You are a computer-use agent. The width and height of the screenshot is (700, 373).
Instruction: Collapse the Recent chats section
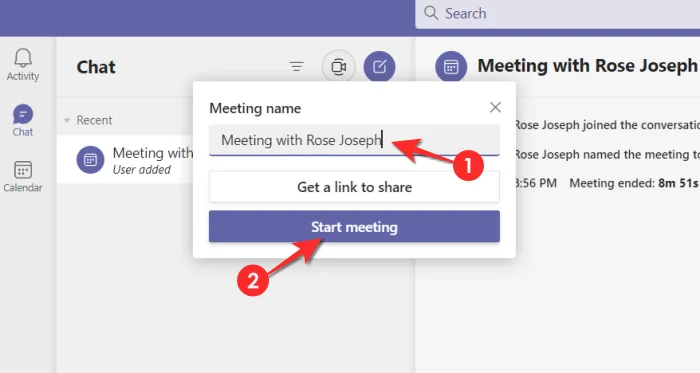pyautogui.click(x=67, y=120)
